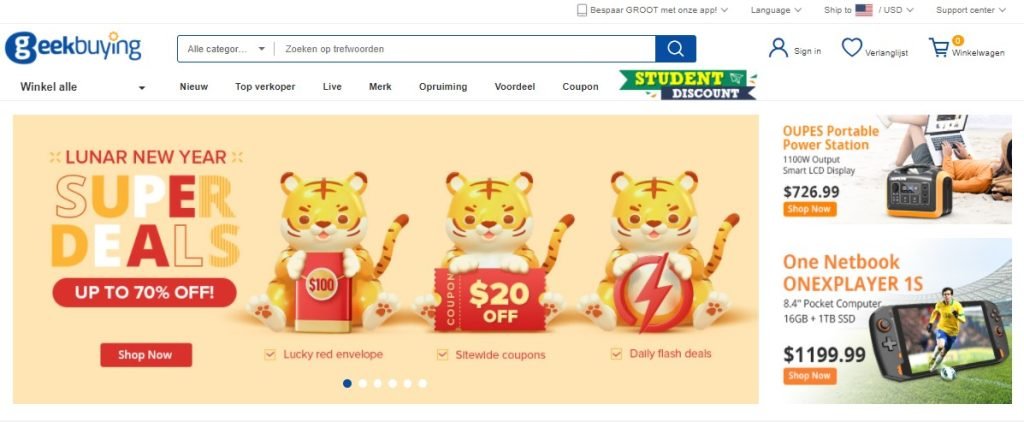Open the Language dropdown
The width and height of the screenshot is (1024, 422).
coord(775,10)
